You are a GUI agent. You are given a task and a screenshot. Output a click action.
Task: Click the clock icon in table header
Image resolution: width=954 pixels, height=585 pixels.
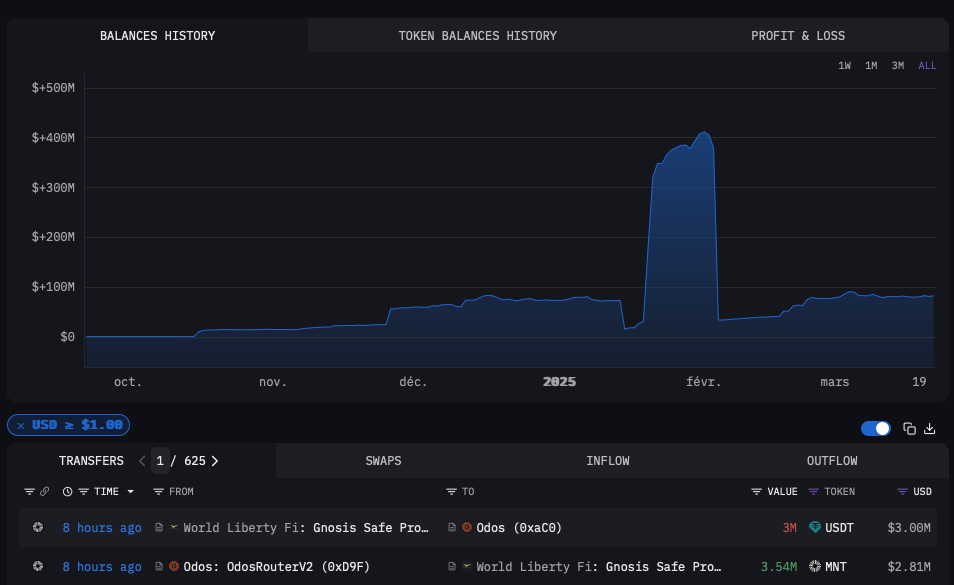pos(68,491)
